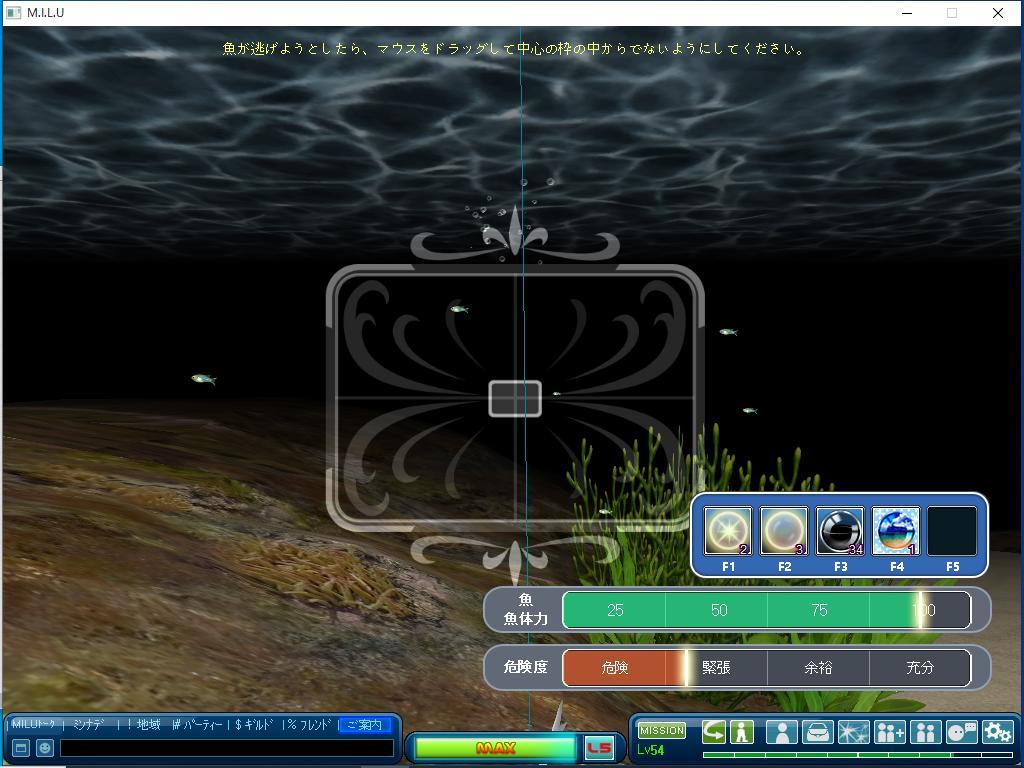Image resolution: width=1024 pixels, height=768 pixels.
Task: Switch to the パーティー chat tab
Action: pos(198,724)
